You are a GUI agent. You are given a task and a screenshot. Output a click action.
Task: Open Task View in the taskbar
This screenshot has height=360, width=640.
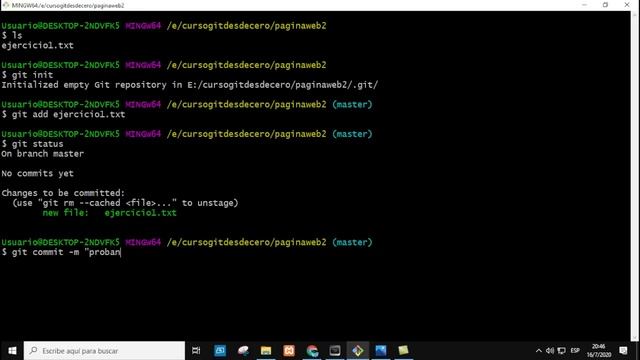tap(196, 351)
